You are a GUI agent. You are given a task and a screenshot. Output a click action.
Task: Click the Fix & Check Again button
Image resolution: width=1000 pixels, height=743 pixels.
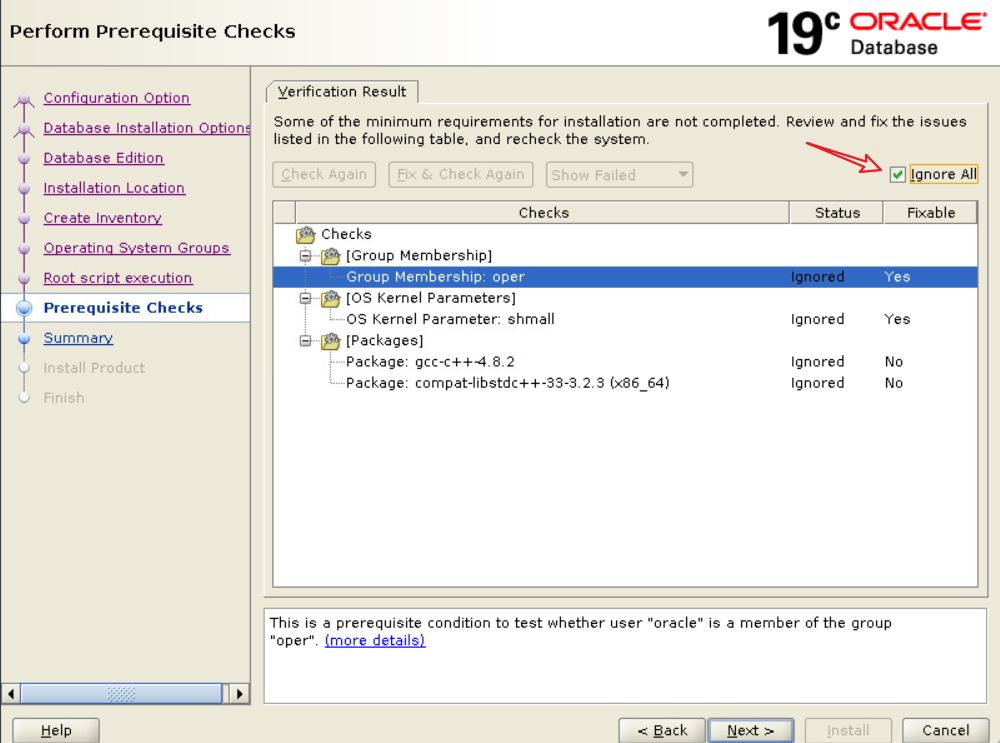(460, 175)
